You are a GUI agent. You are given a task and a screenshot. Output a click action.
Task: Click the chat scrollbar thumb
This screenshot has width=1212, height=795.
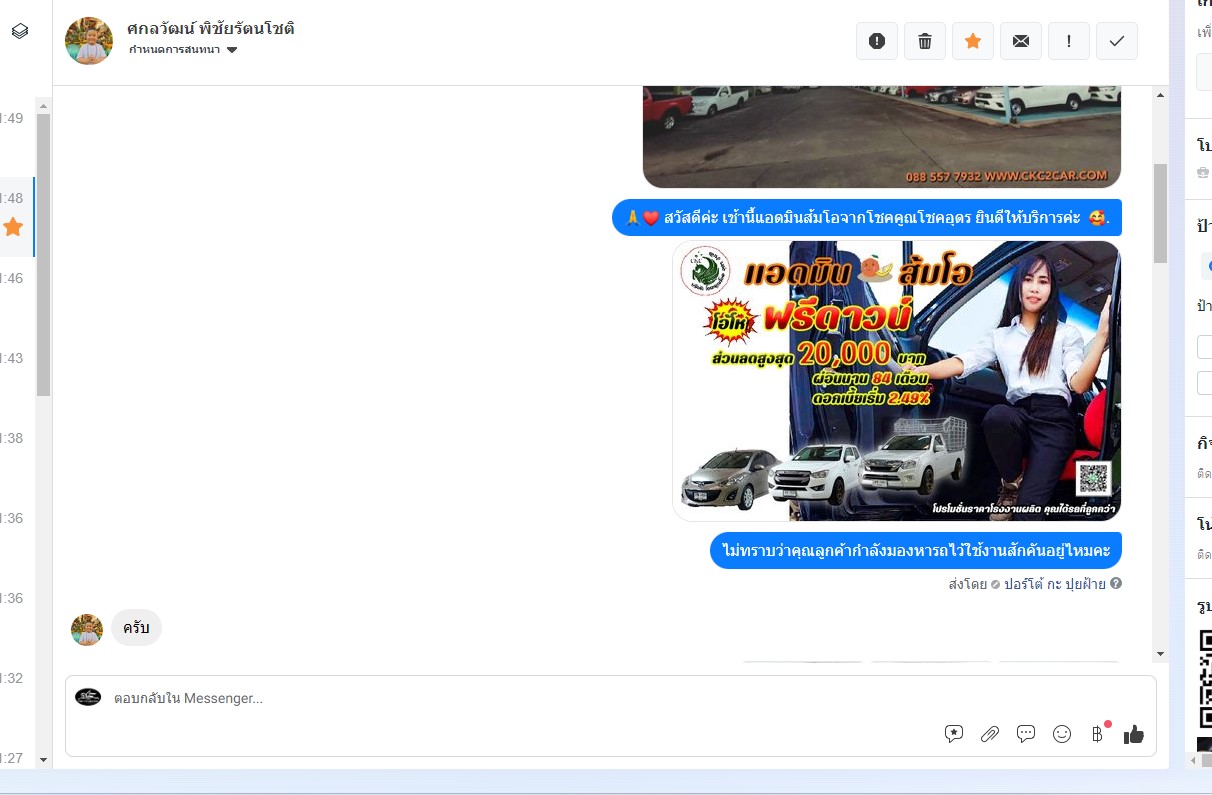pos(1160,213)
